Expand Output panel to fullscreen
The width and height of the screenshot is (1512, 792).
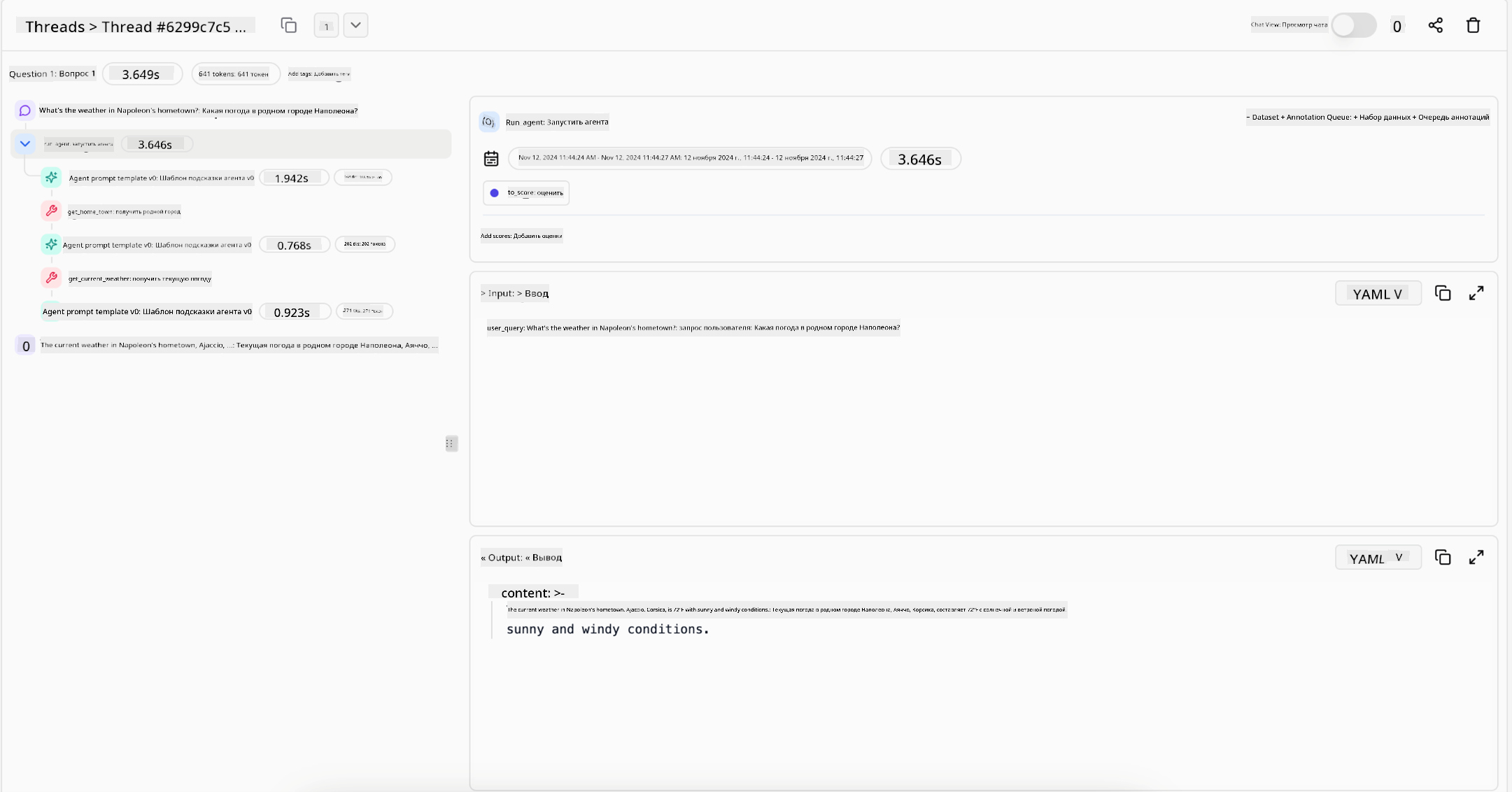point(1476,558)
